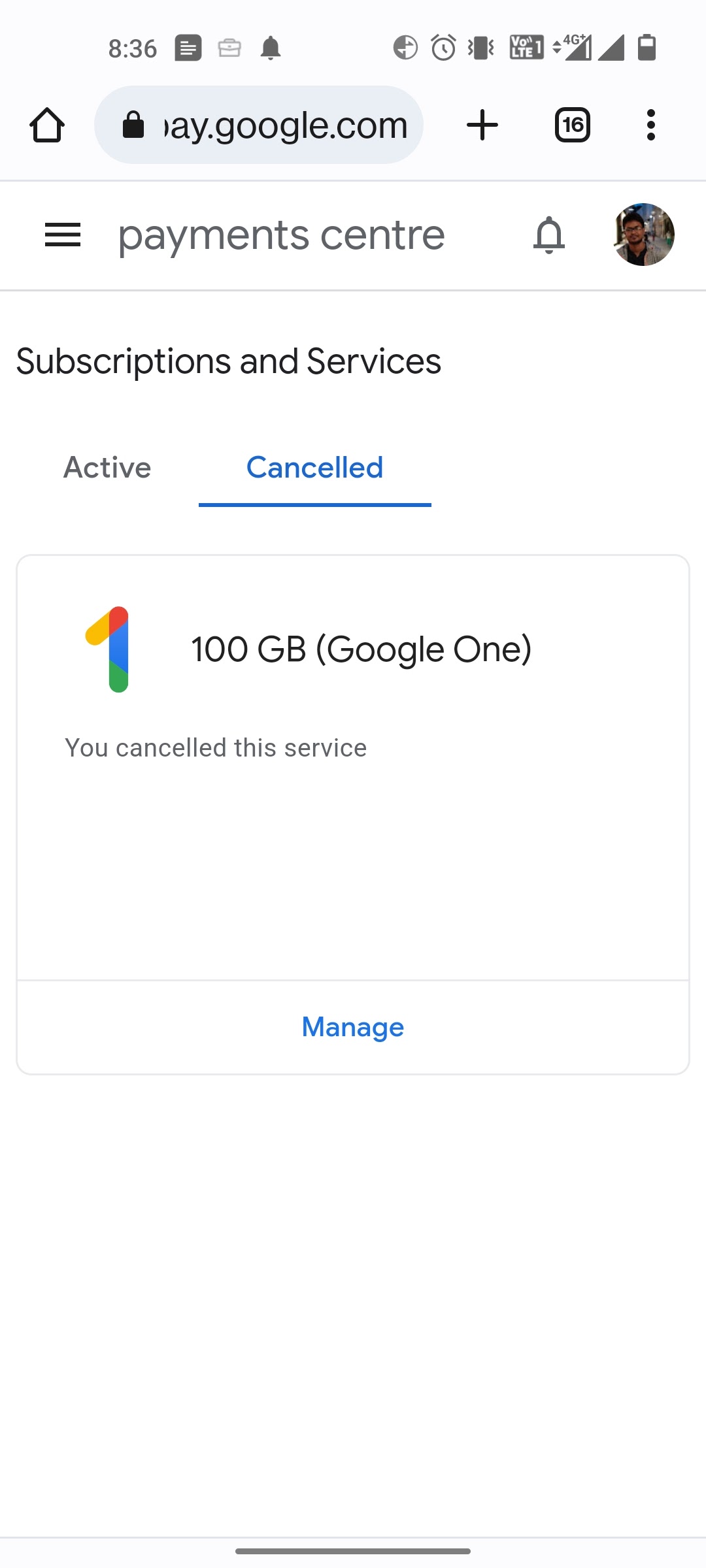Open the browser three-dot overflow menu
This screenshot has width=706, height=1568.
tap(650, 125)
